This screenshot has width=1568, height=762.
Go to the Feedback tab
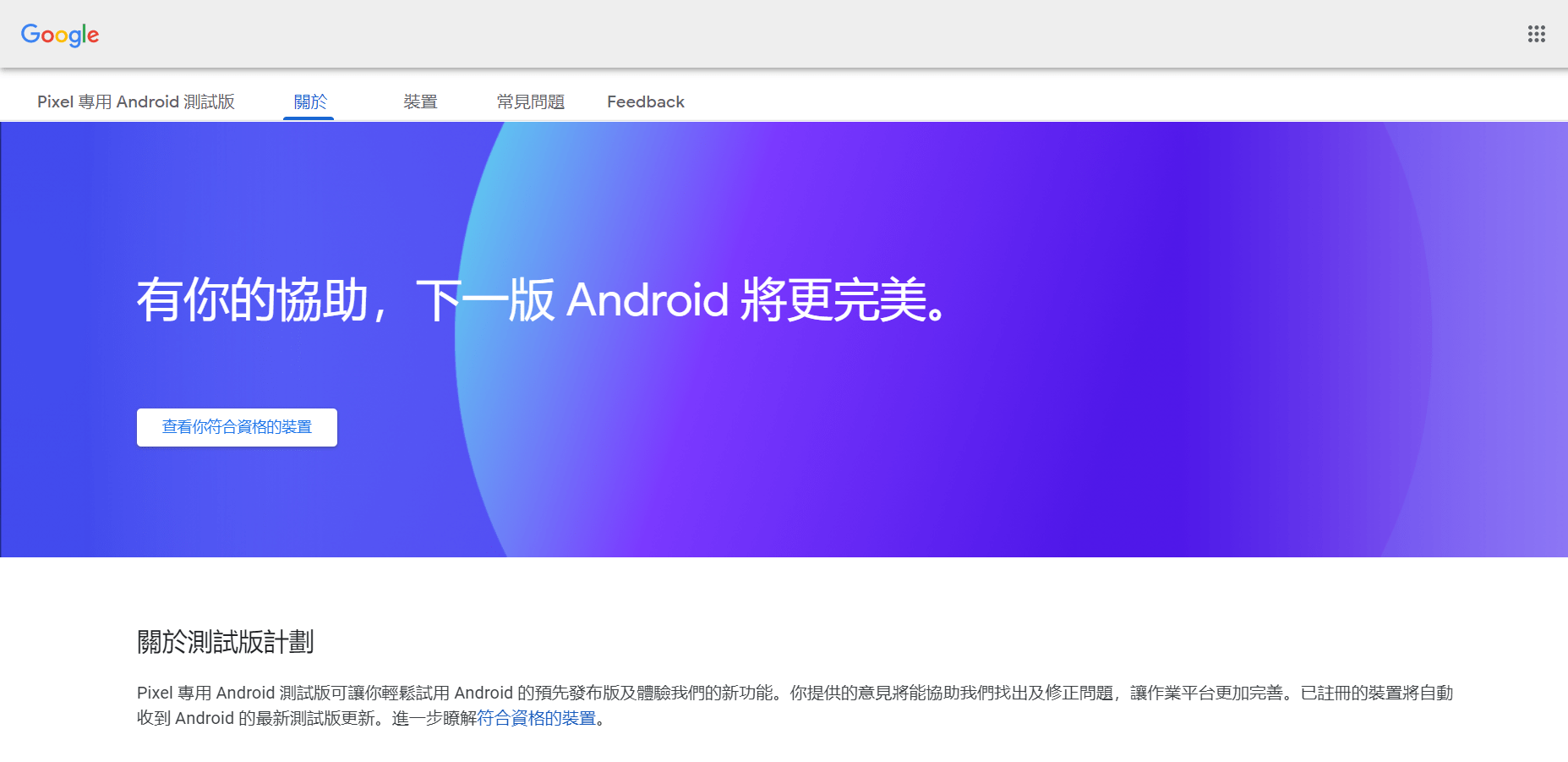click(646, 101)
